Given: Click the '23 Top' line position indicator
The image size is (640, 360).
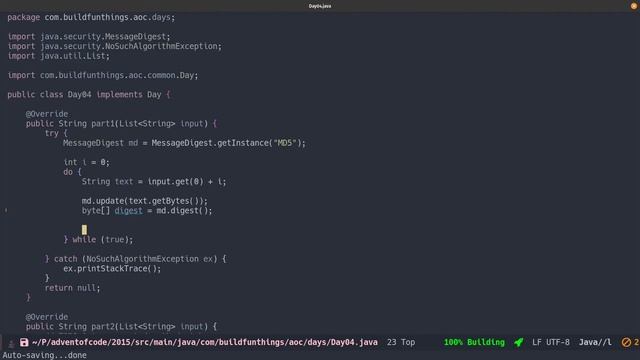Looking at the screenshot, I should coord(401,342).
